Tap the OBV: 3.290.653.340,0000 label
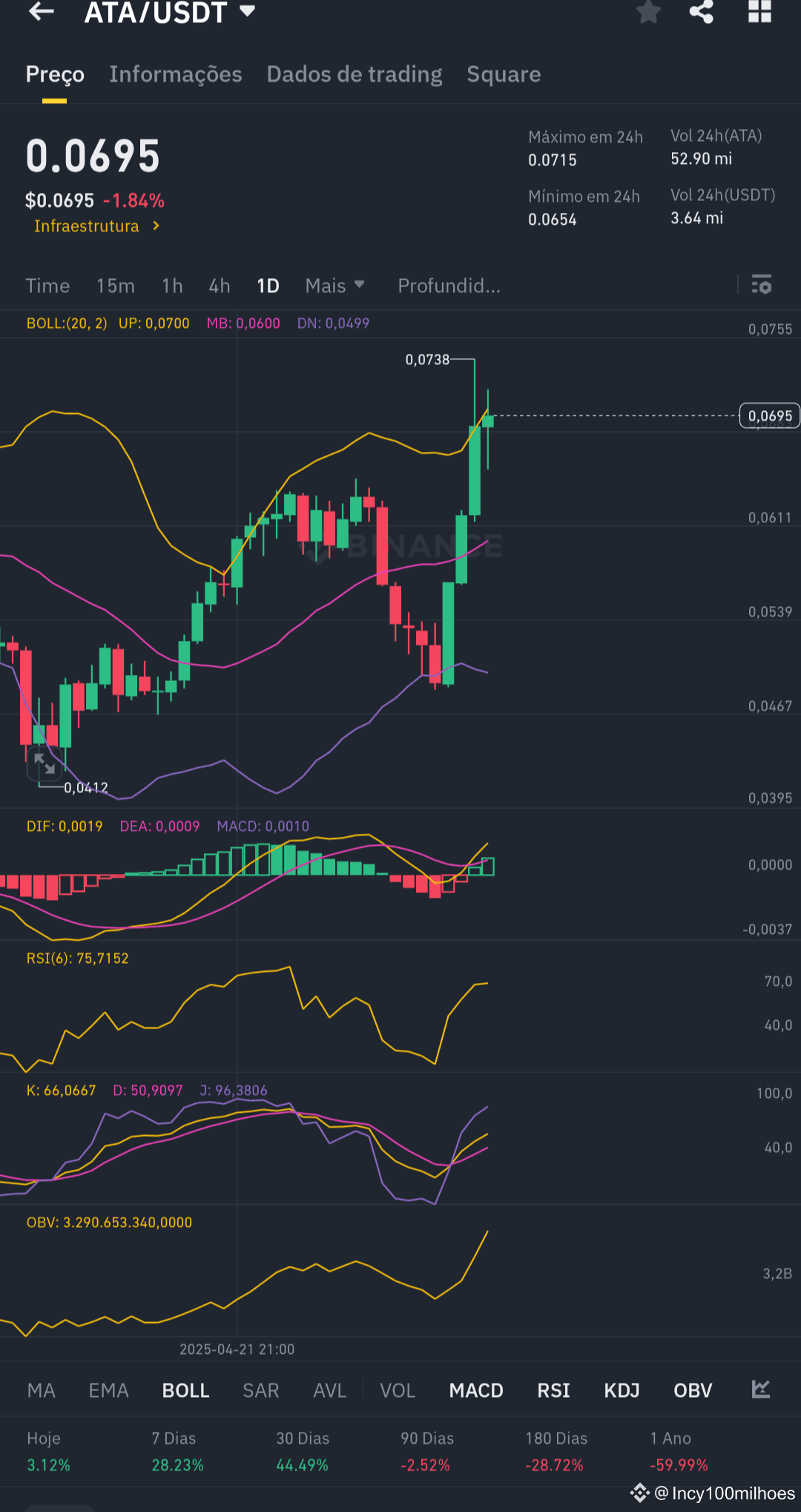The height and width of the screenshot is (1512, 801). click(x=109, y=1223)
